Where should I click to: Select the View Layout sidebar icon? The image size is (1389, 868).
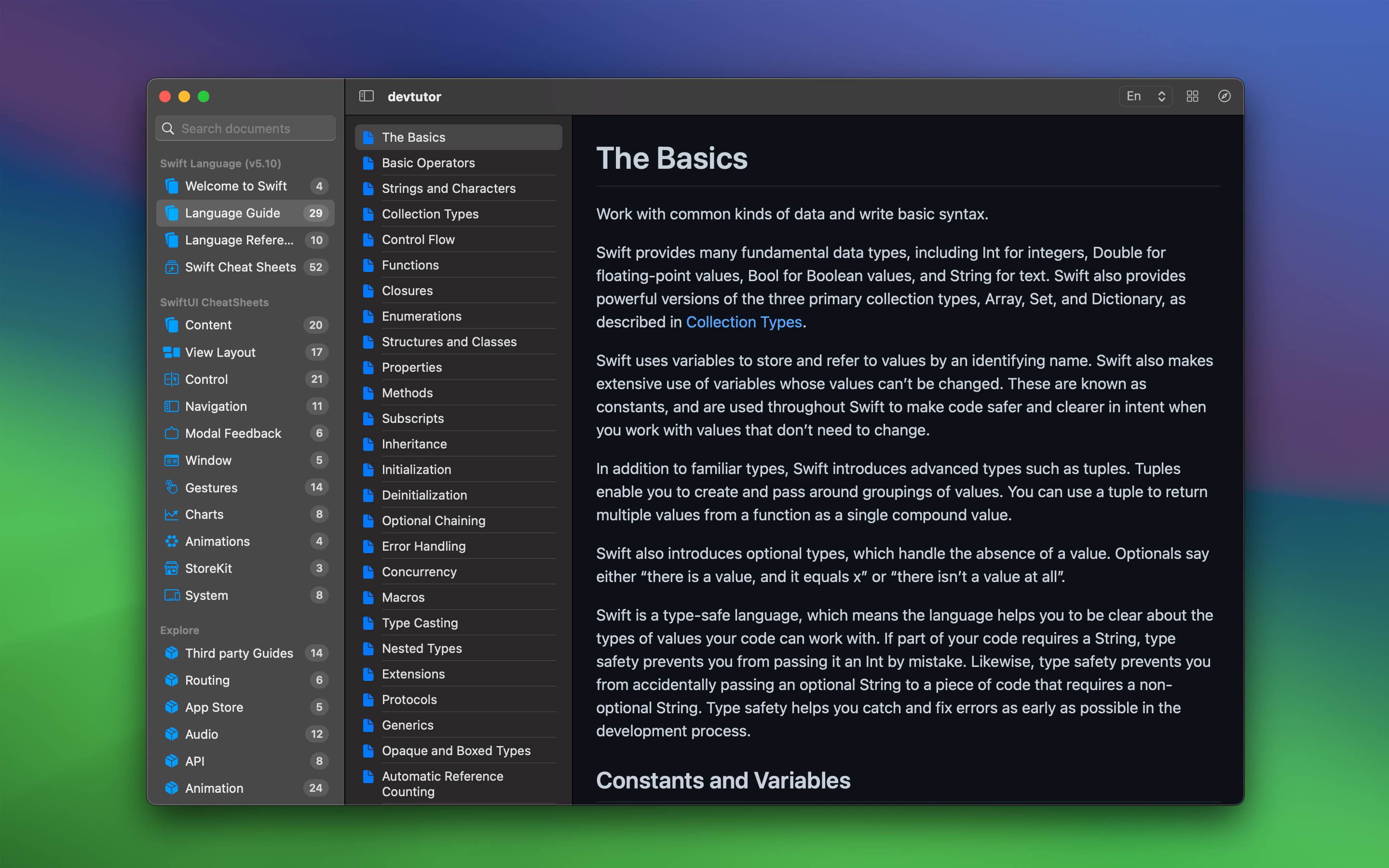tap(171, 352)
